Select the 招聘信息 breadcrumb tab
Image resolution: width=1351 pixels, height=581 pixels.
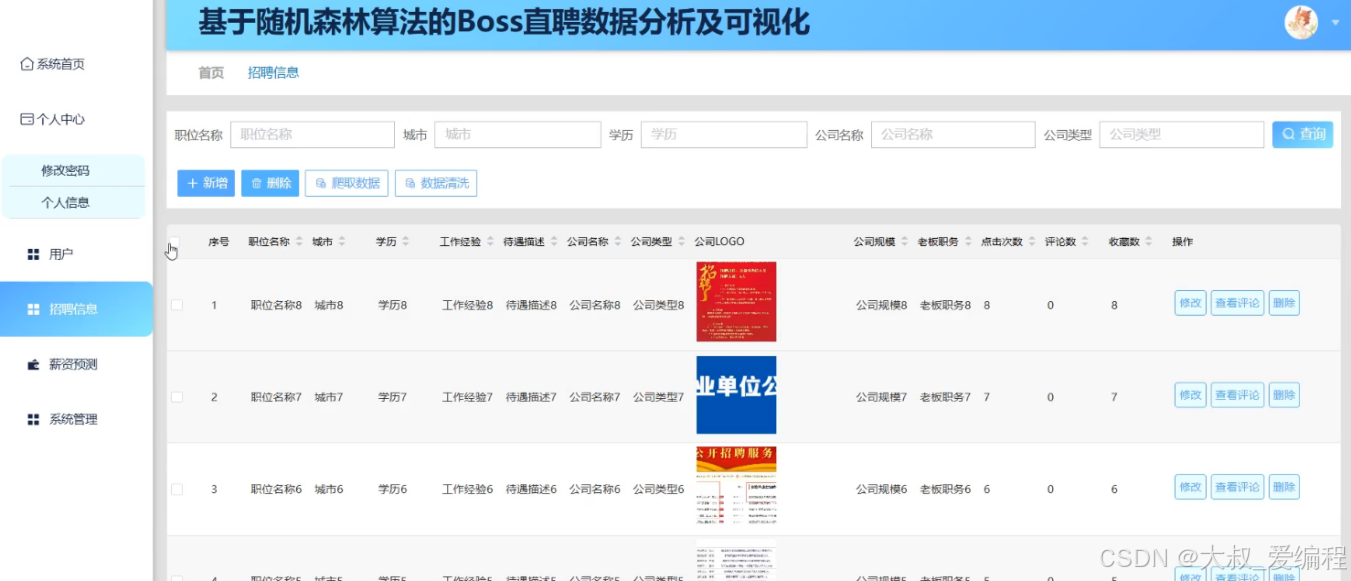[x=274, y=72]
